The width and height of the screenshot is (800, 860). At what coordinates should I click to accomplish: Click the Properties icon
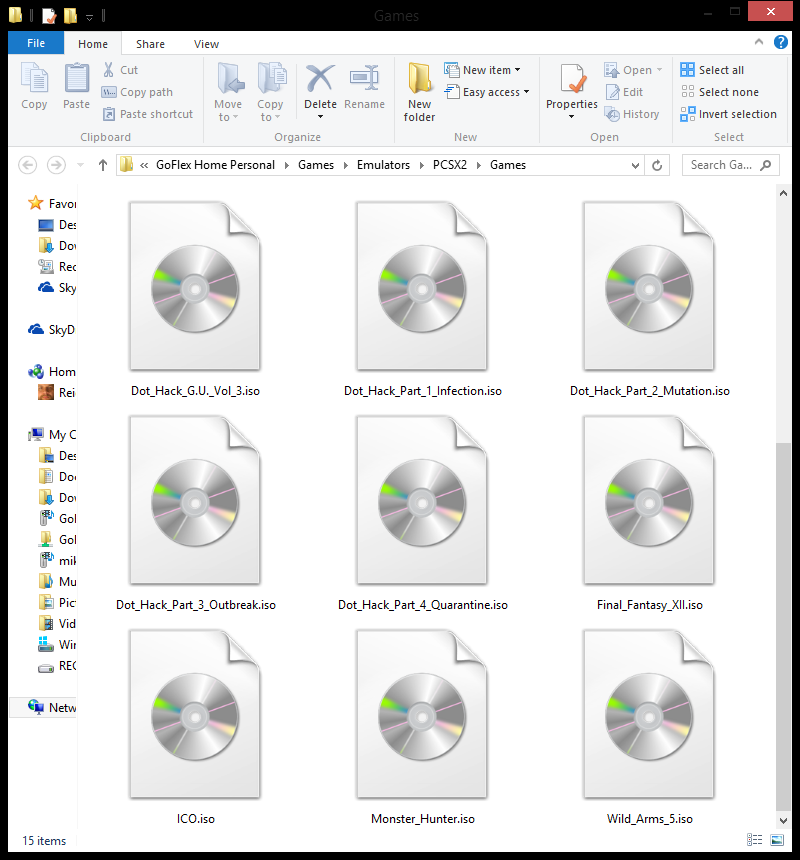tap(572, 78)
